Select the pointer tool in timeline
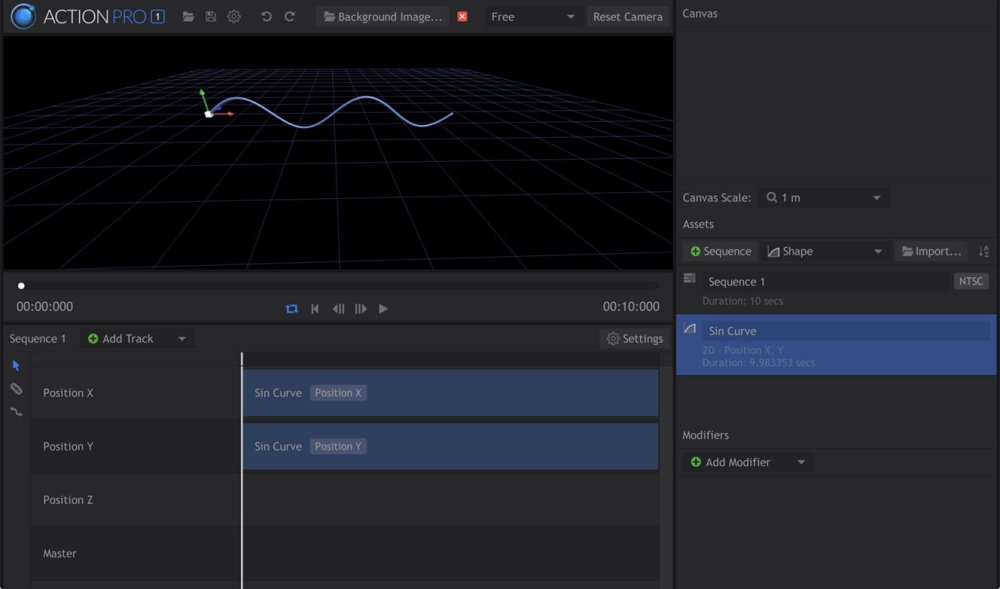 16,366
